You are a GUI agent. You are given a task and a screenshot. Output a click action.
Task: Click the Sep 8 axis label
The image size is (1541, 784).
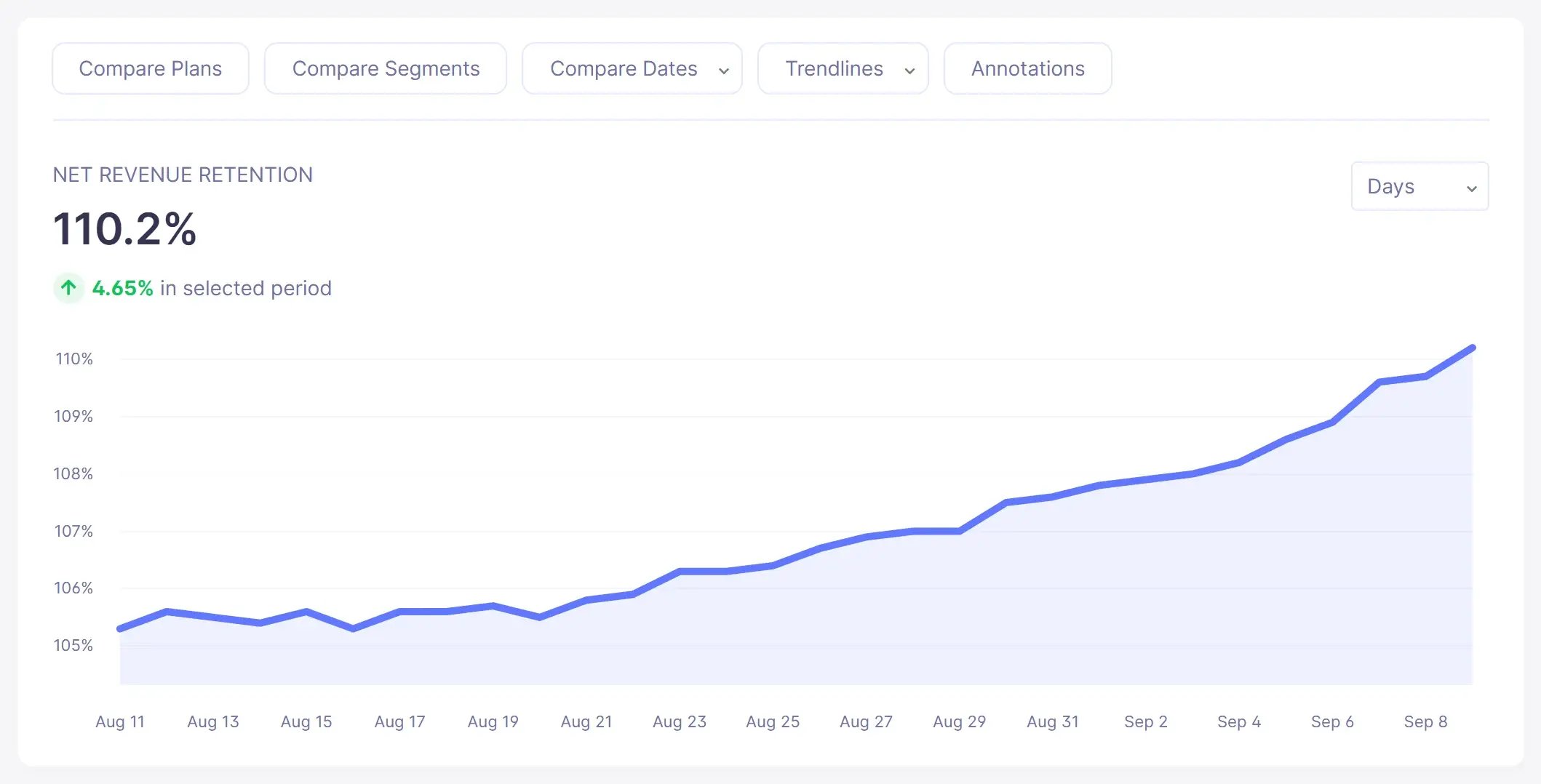[x=1425, y=721]
